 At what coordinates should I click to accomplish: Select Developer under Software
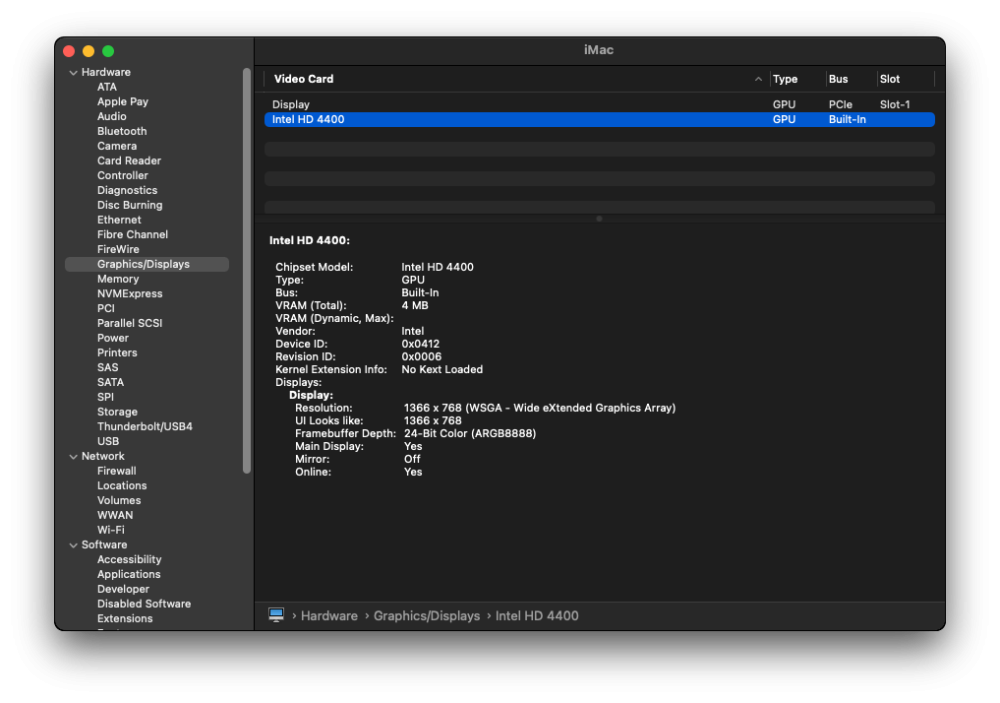pyautogui.click(x=123, y=589)
